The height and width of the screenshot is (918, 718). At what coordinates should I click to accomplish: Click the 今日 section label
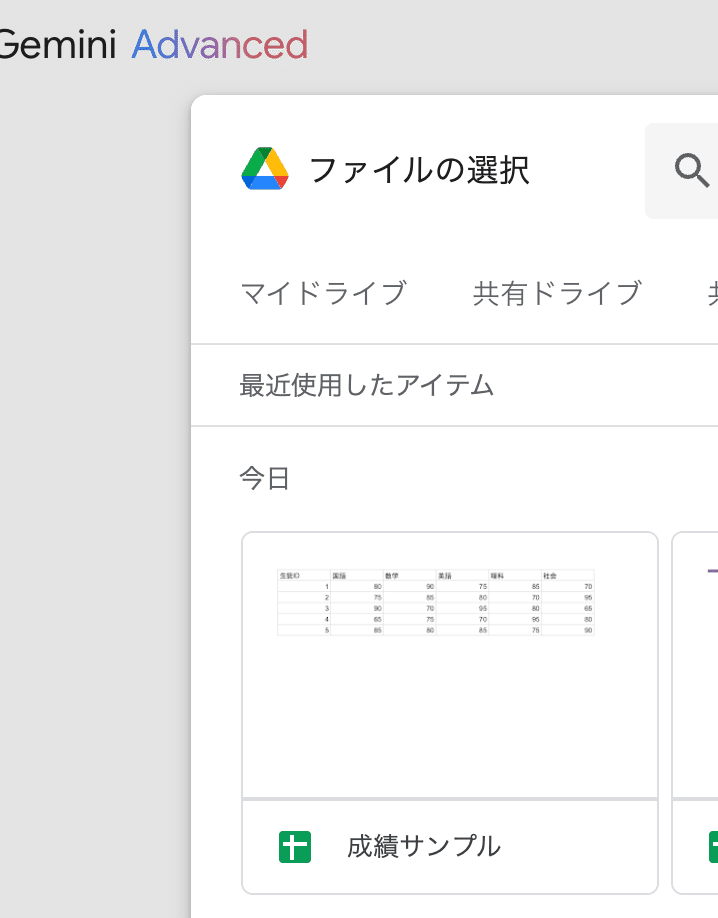tap(265, 478)
